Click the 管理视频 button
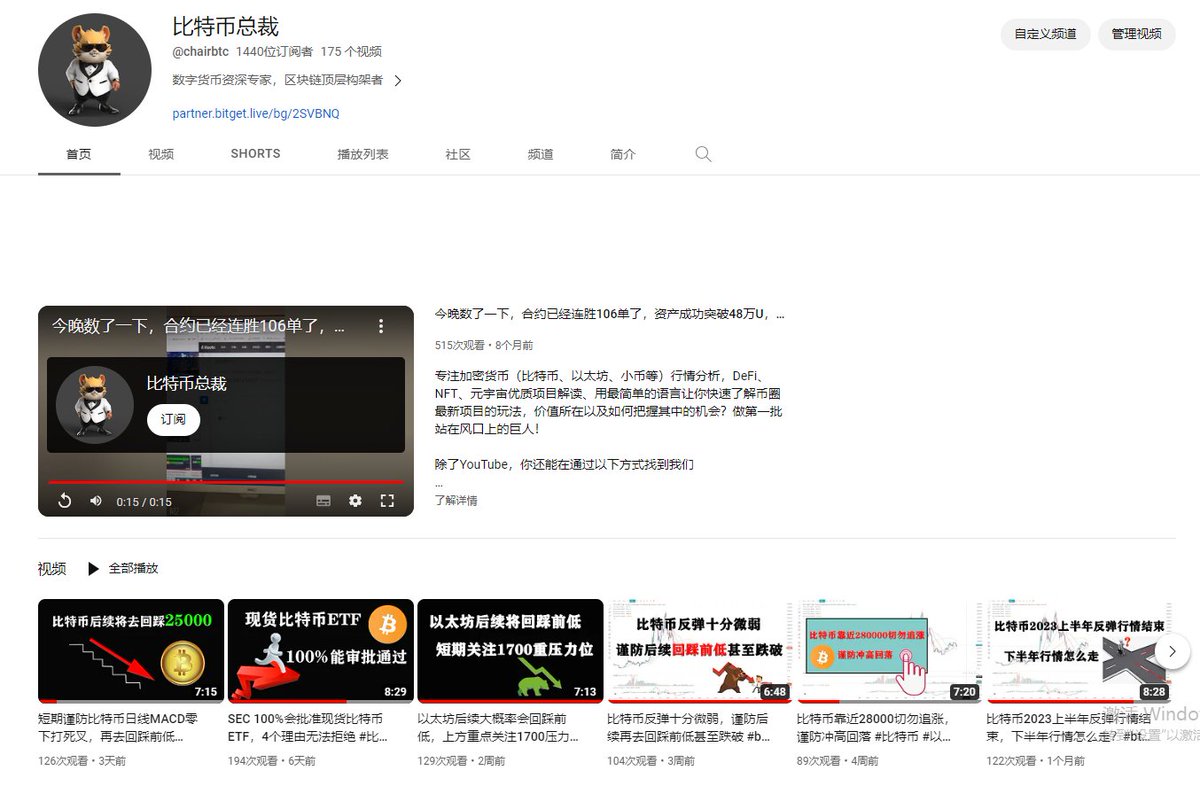Viewport: 1200px width, 786px height. pos(1136,34)
